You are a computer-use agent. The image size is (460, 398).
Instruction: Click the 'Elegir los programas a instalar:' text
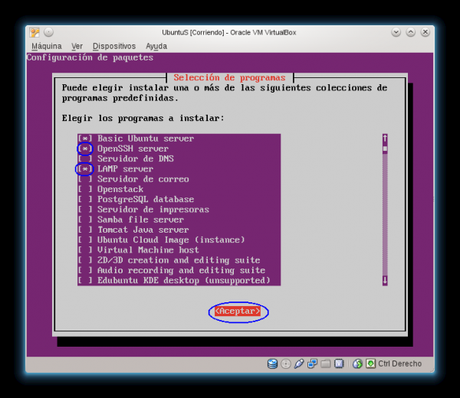click(143, 118)
